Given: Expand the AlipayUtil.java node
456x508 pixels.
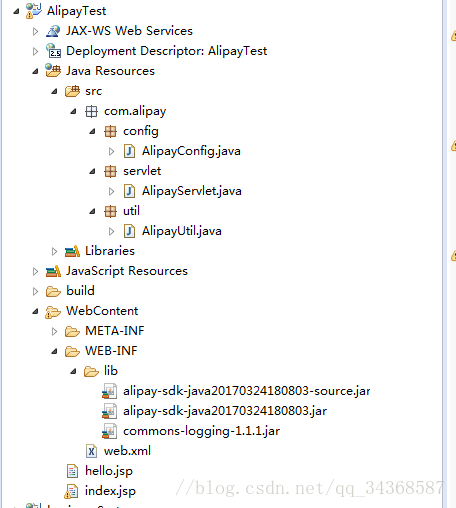Looking at the screenshot, I should pyautogui.click(x=111, y=231).
